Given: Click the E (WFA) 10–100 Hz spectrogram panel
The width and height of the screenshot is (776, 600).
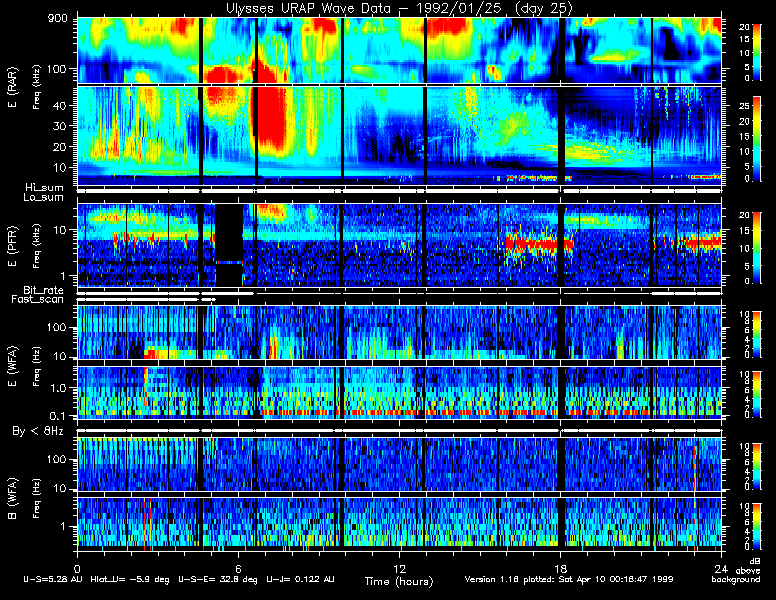Looking at the screenshot, I should tap(399, 332).
